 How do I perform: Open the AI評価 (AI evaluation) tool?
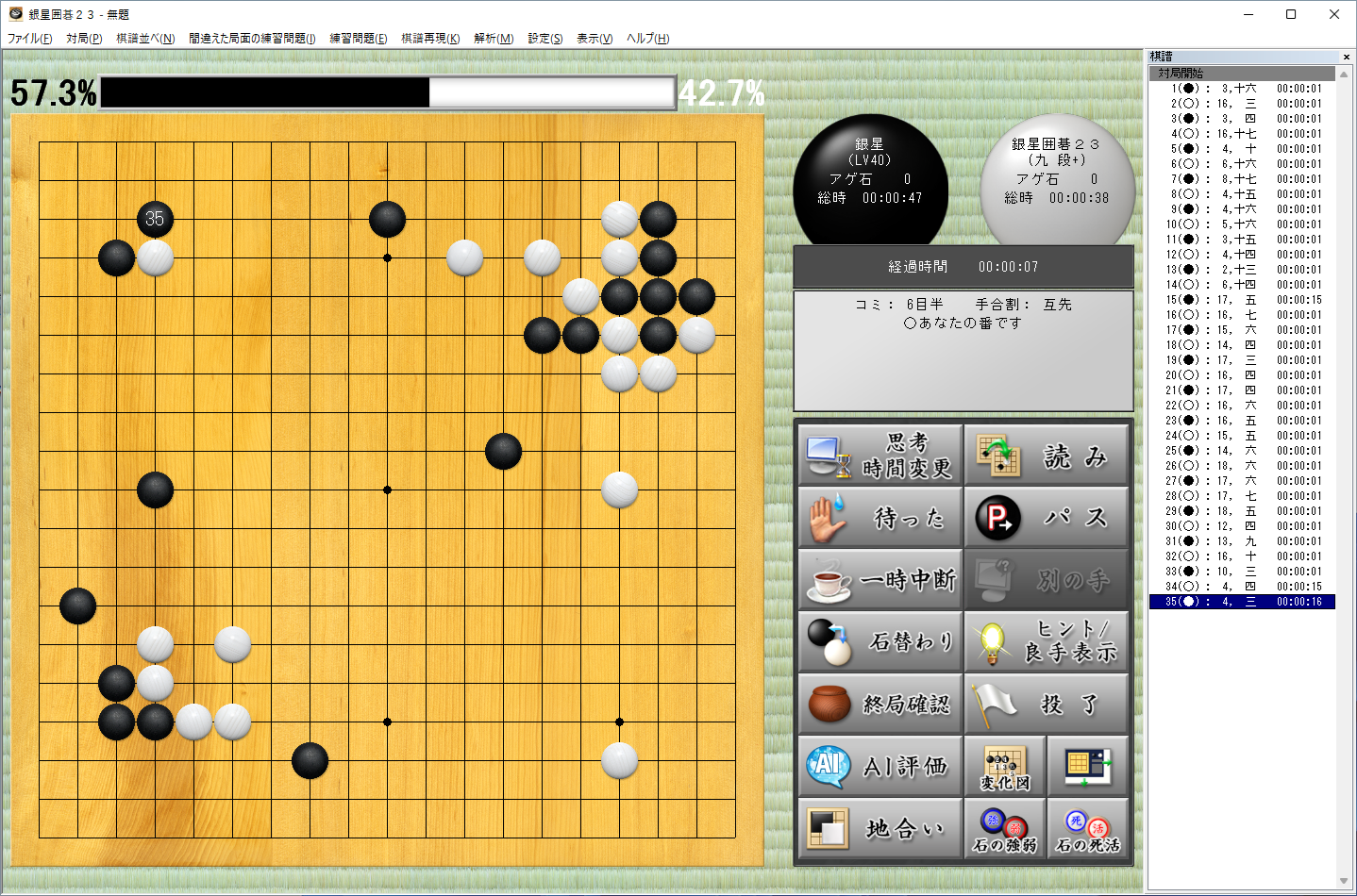click(x=879, y=766)
